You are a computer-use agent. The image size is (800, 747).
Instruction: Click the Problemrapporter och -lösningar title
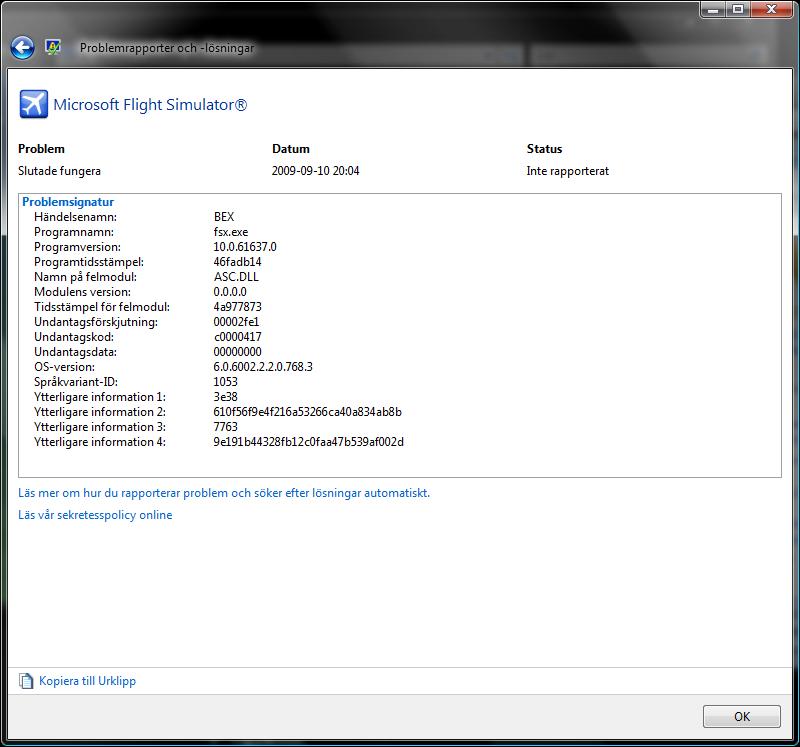(x=167, y=48)
